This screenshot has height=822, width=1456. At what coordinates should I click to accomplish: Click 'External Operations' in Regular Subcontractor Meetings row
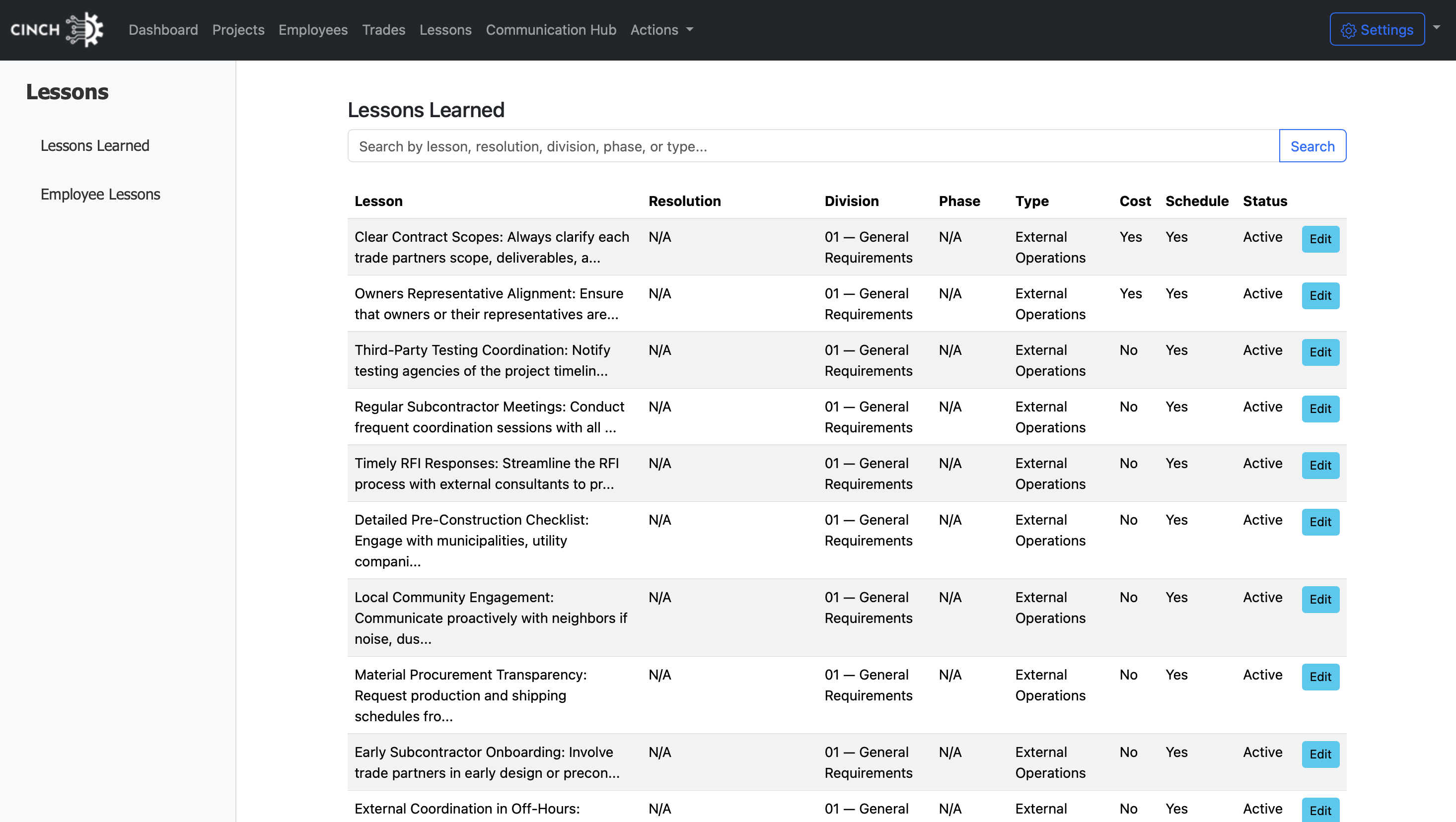(x=1050, y=416)
